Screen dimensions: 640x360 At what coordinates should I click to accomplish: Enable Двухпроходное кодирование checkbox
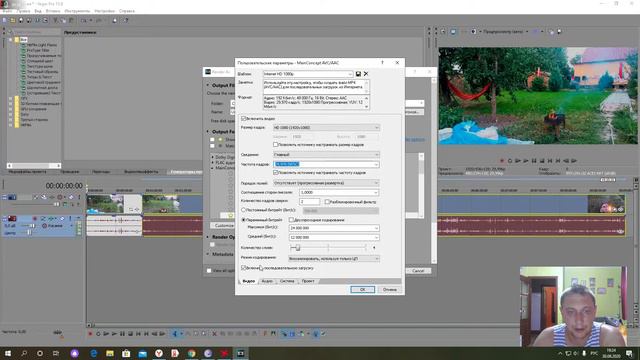pyautogui.click(x=291, y=220)
